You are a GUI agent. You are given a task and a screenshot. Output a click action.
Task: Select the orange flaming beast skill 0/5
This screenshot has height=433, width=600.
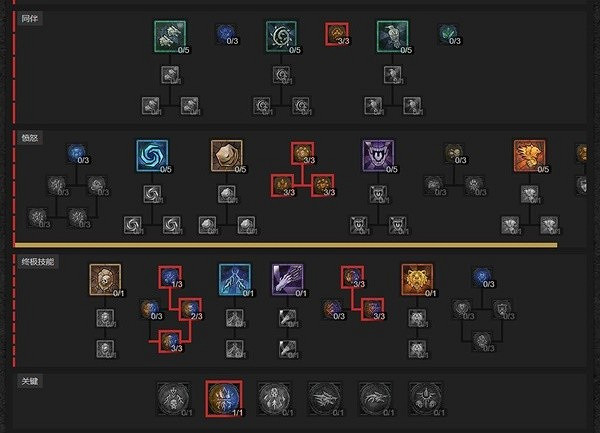(530, 155)
